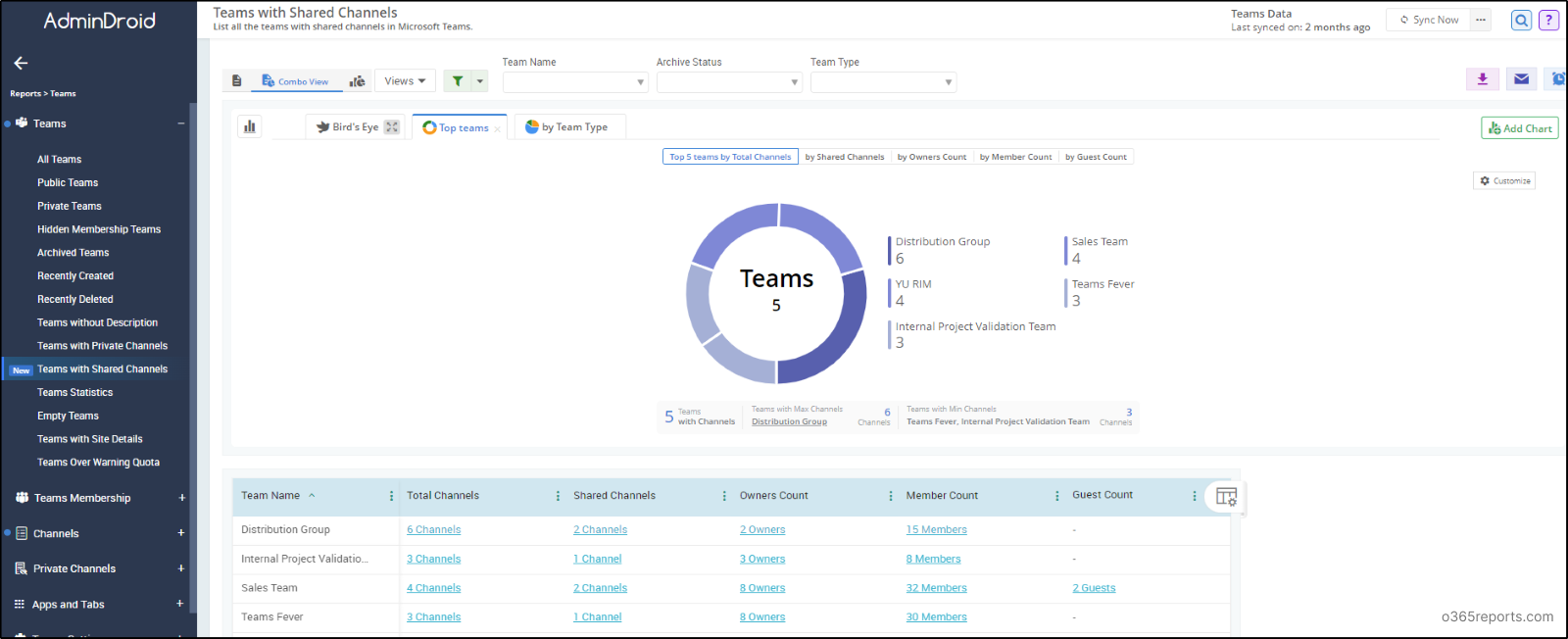Switch to the Bird's Eye tab

tap(356, 126)
